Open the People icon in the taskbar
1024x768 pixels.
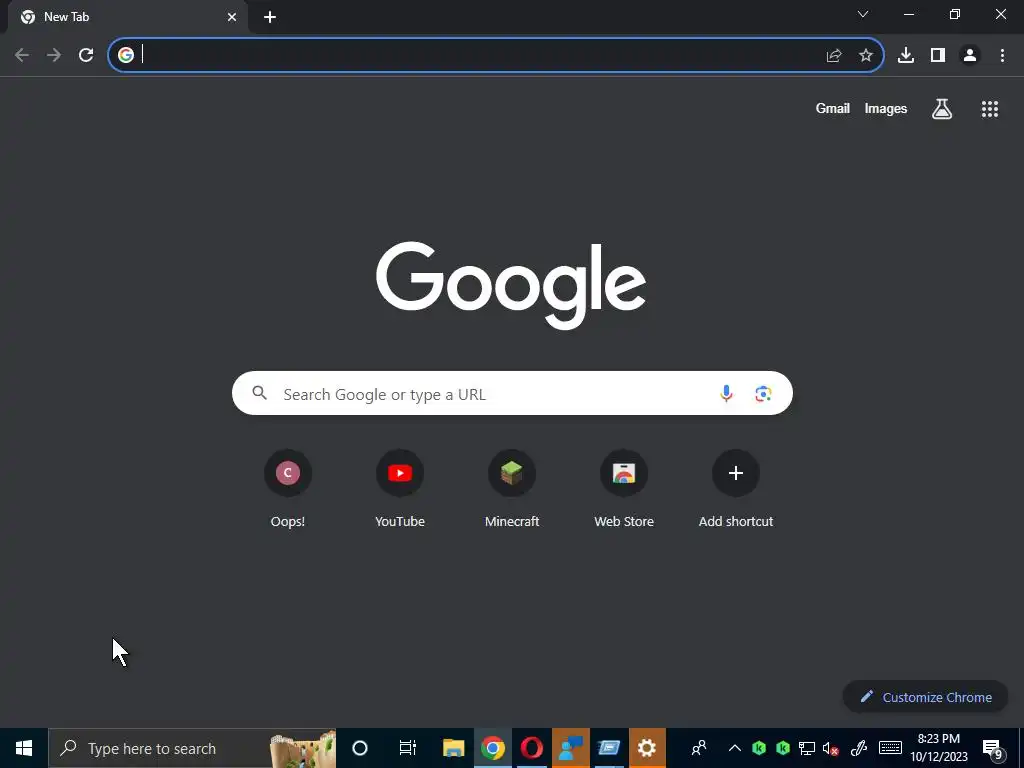click(x=699, y=748)
